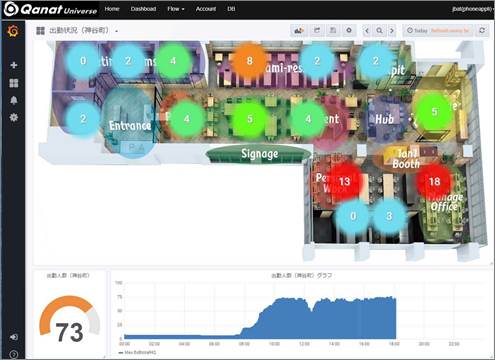Click the Grafana logo in sidebar
Image resolution: width=495 pixels, height=360 pixels.
click(x=13, y=32)
